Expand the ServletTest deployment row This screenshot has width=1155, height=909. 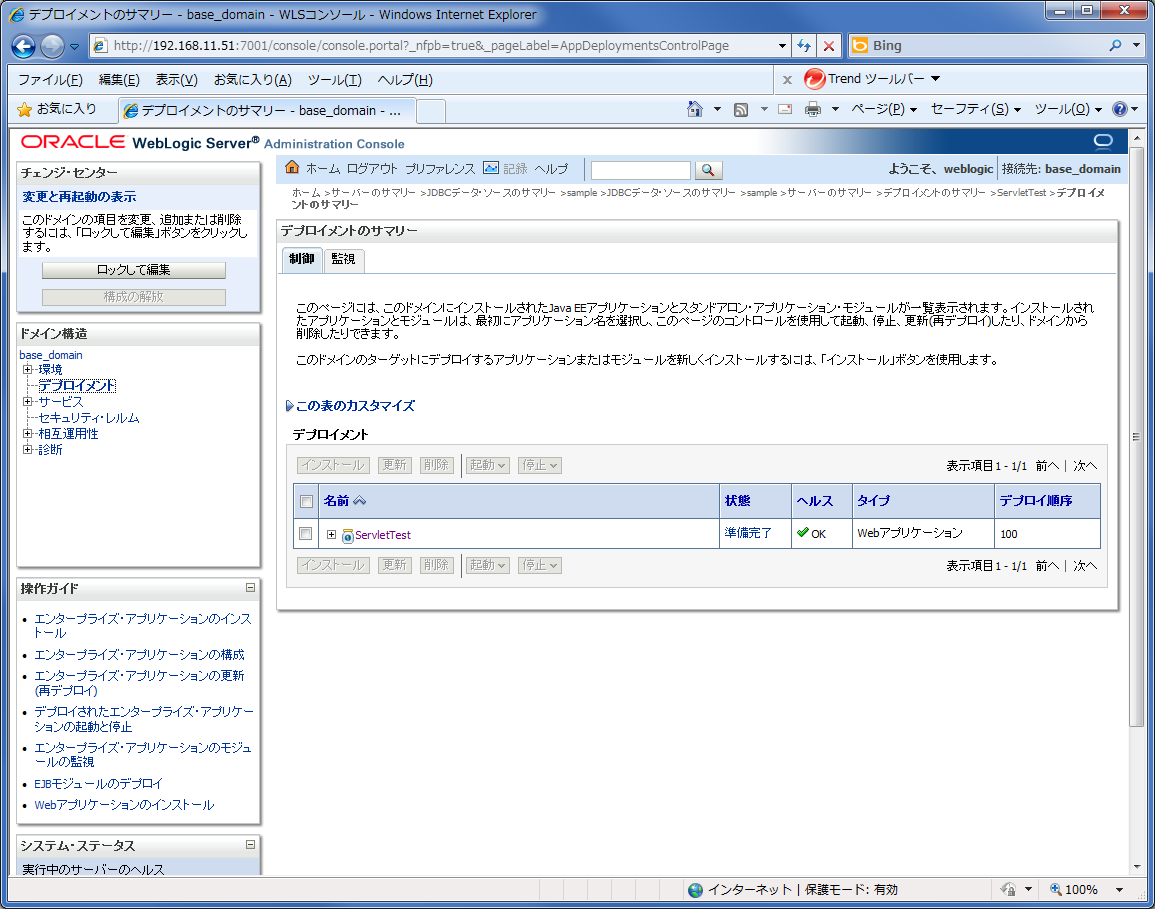coord(331,535)
